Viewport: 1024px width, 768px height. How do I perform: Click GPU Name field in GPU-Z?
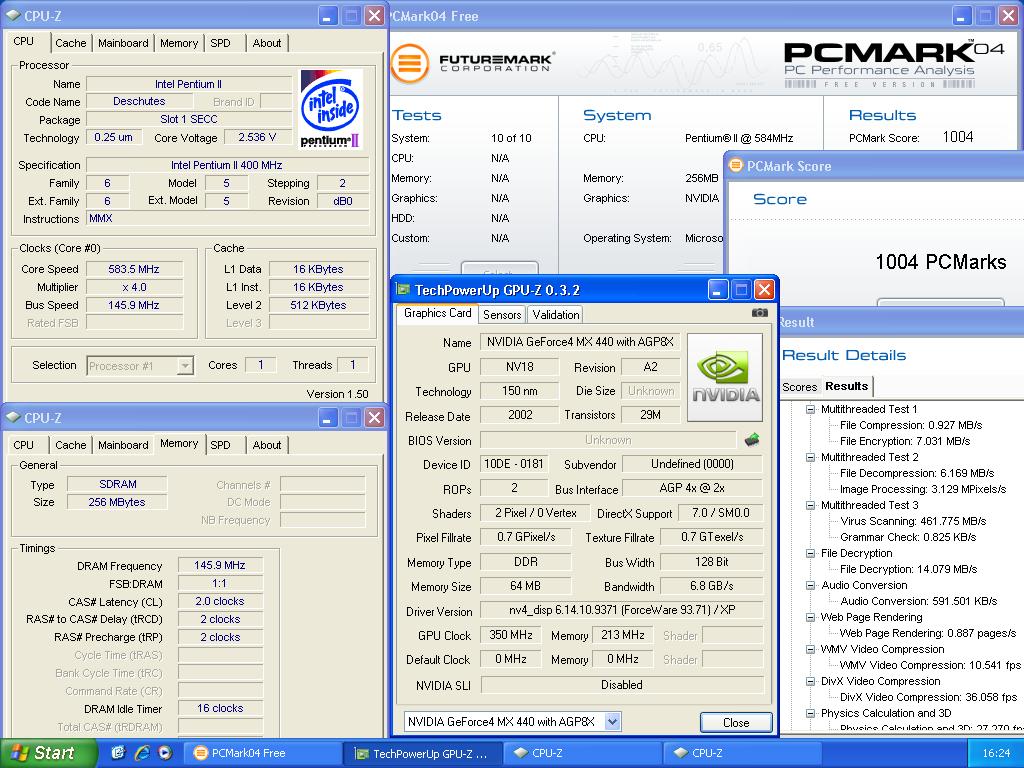pos(580,342)
